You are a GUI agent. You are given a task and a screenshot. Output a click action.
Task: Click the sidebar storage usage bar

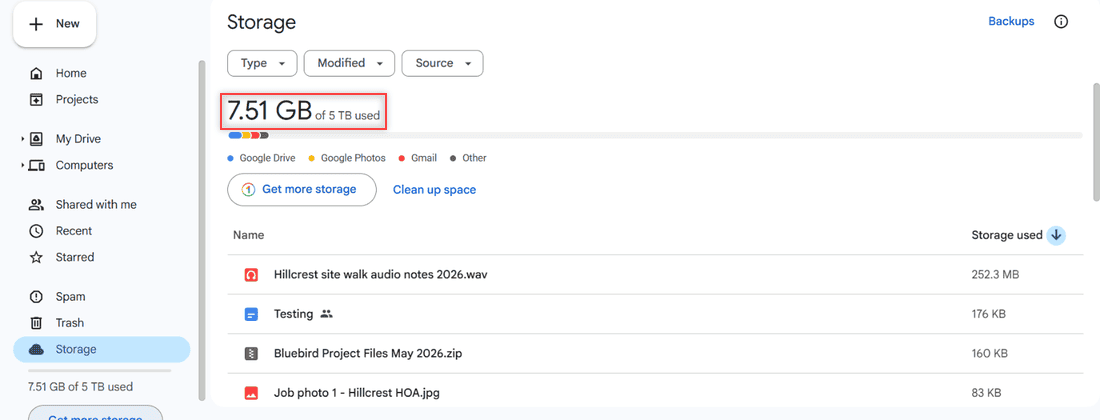[x=99, y=371]
